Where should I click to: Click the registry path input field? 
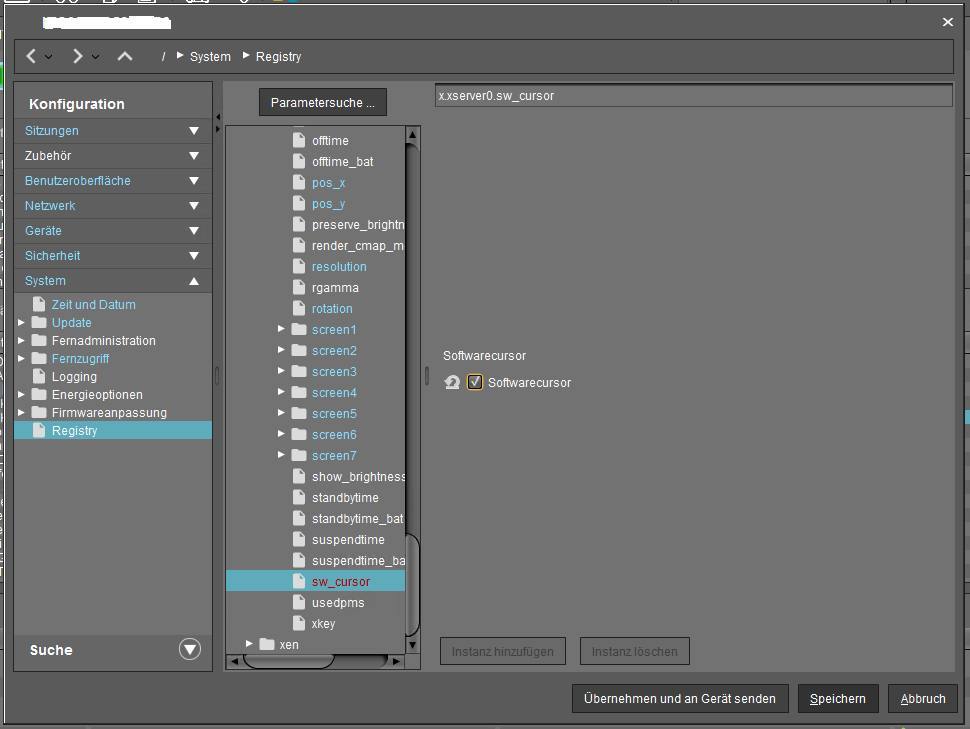pyautogui.click(x=693, y=96)
